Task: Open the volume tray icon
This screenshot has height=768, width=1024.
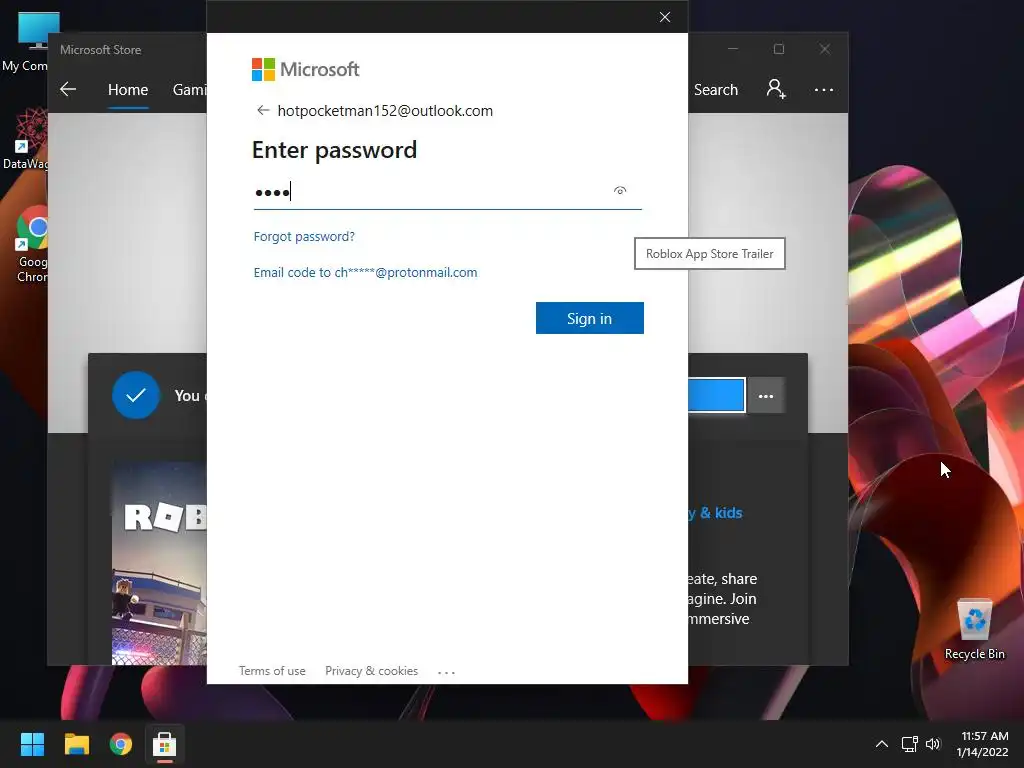Action: tap(933, 744)
